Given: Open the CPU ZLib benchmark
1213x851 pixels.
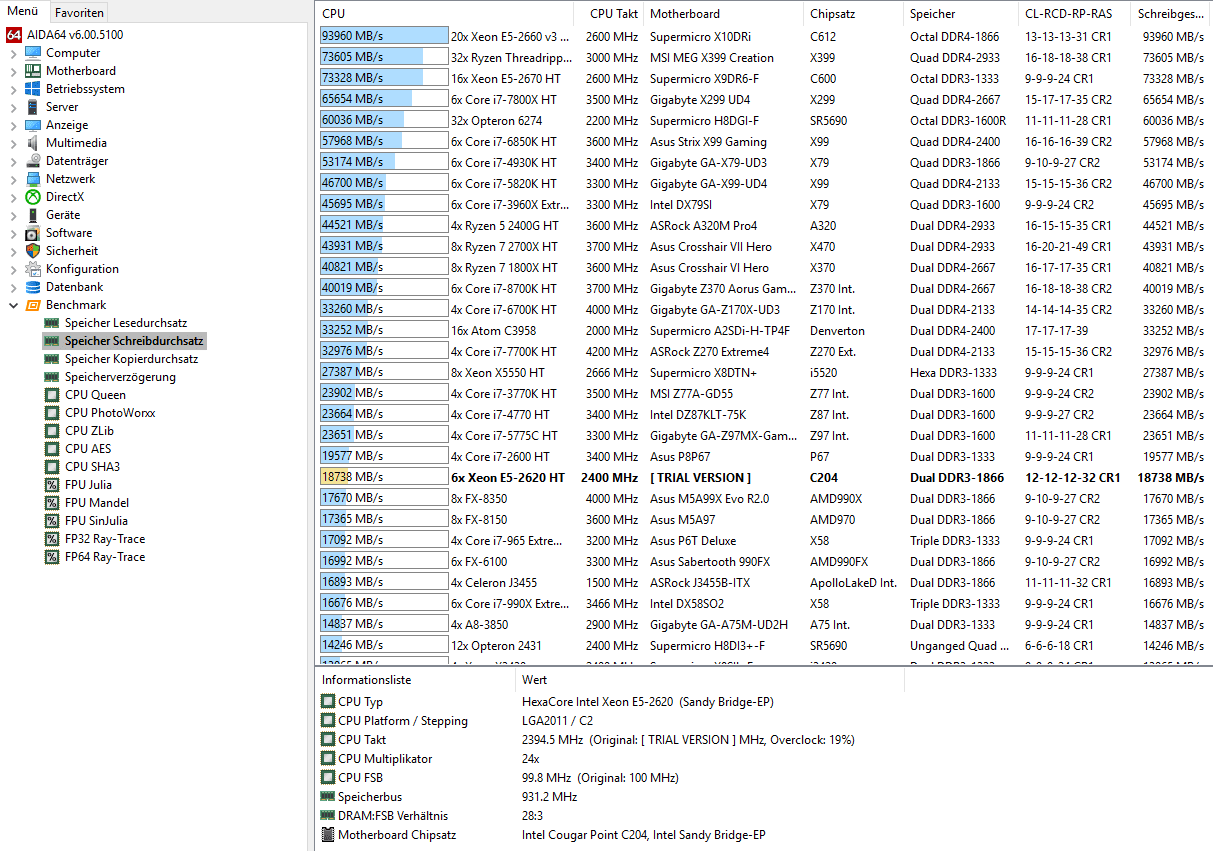Looking at the screenshot, I should [91, 431].
